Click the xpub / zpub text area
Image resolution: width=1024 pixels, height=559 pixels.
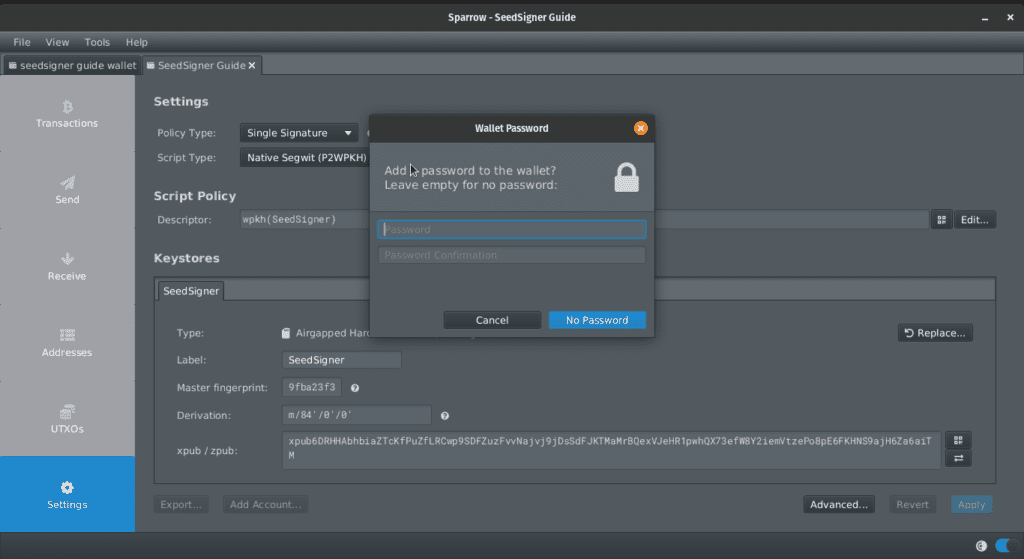611,450
